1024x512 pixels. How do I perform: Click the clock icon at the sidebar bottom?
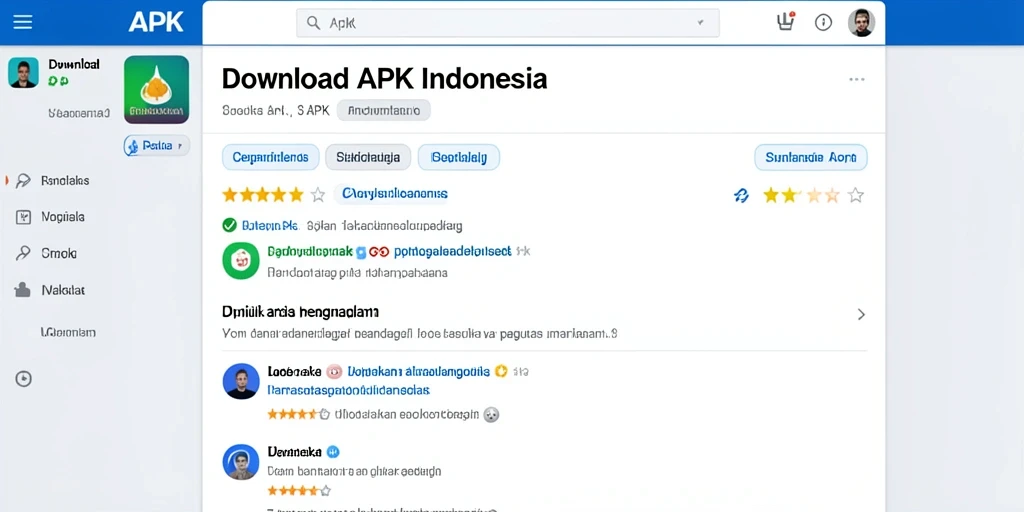coord(24,379)
